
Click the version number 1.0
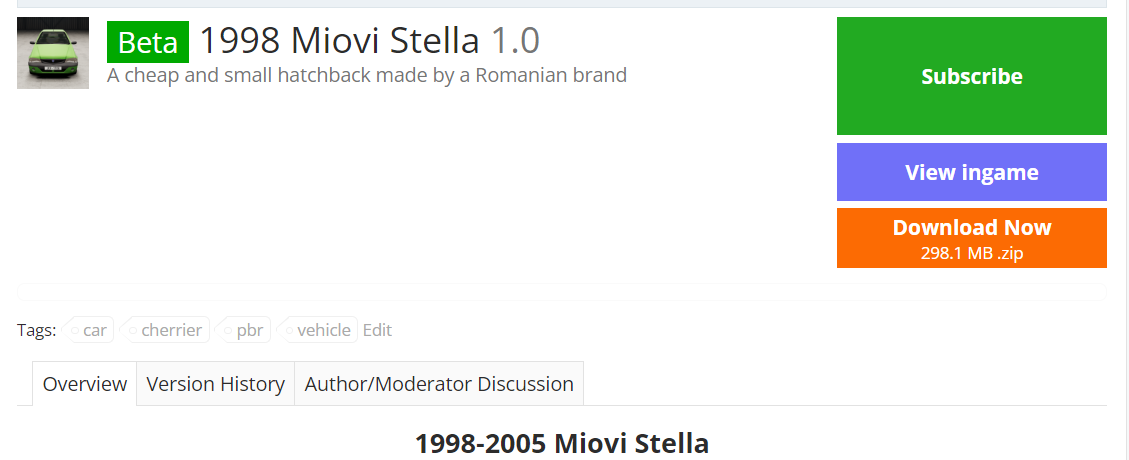(516, 41)
